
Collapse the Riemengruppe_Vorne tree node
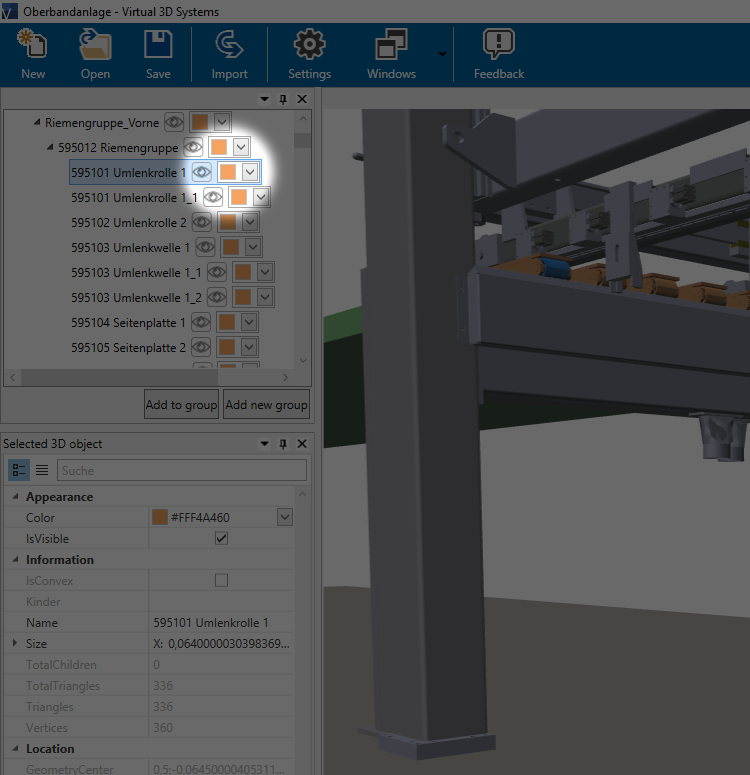point(37,122)
